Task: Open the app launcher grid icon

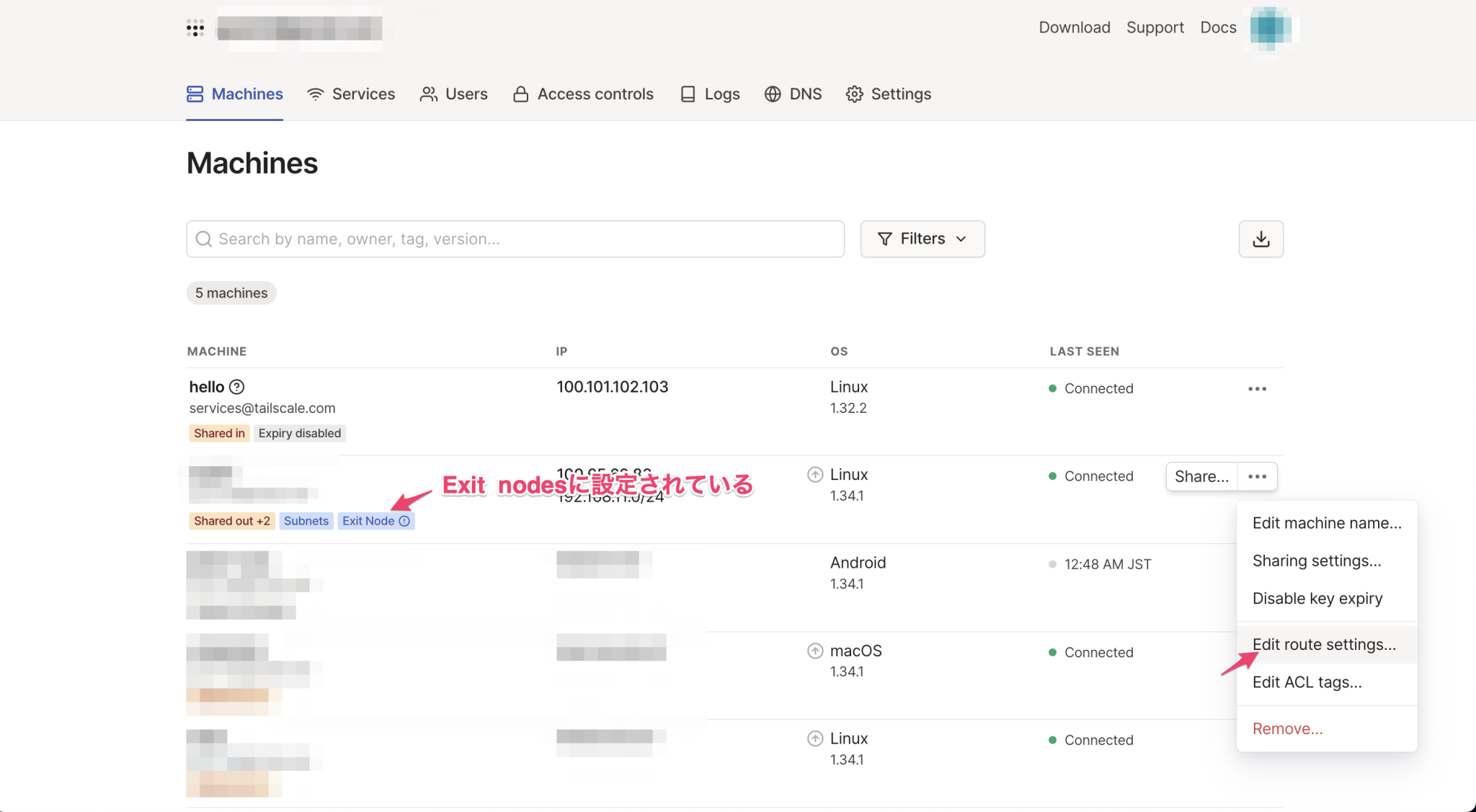Action: click(x=195, y=28)
